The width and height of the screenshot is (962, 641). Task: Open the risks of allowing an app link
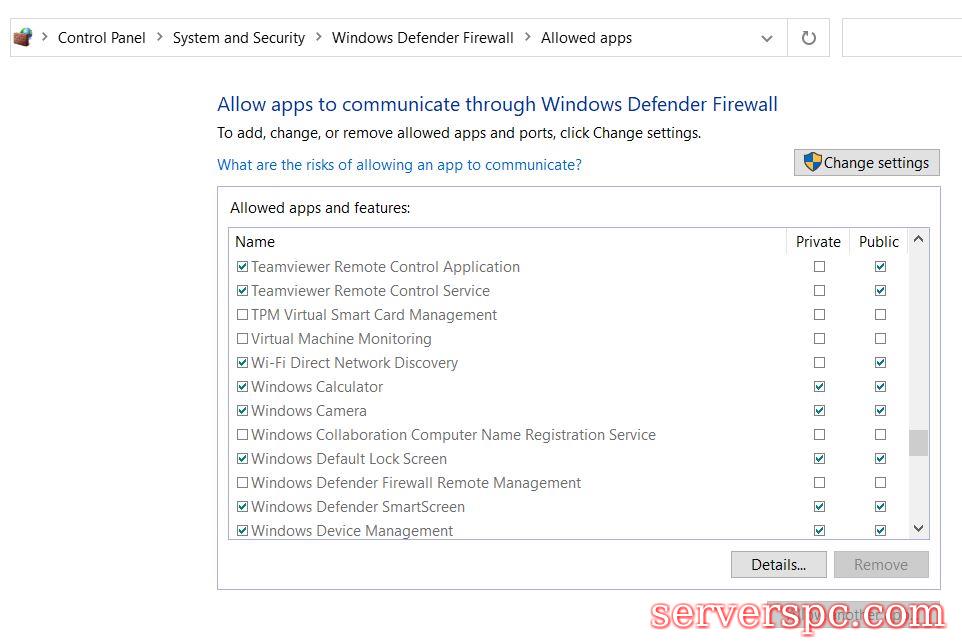pos(399,164)
